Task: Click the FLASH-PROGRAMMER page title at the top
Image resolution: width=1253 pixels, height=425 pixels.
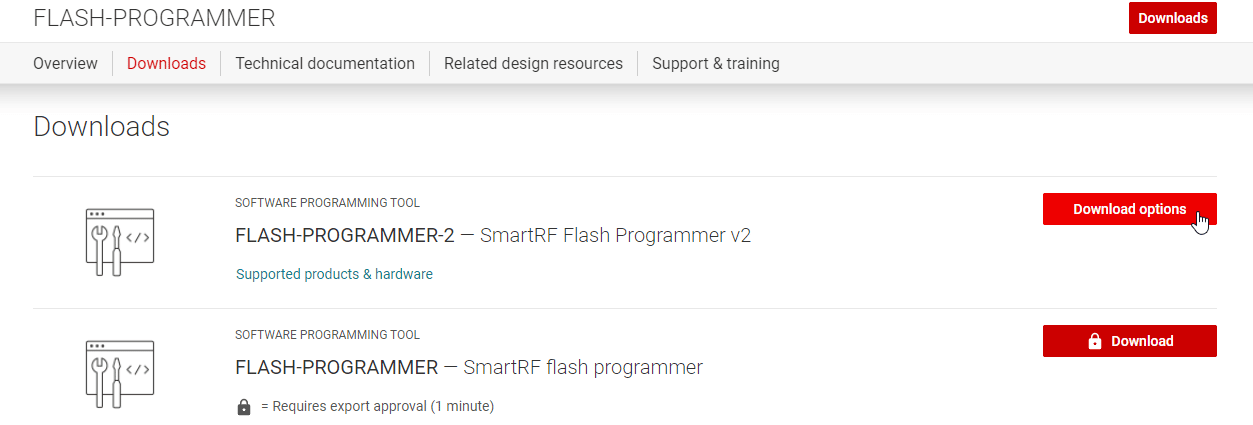Action: point(154,18)
